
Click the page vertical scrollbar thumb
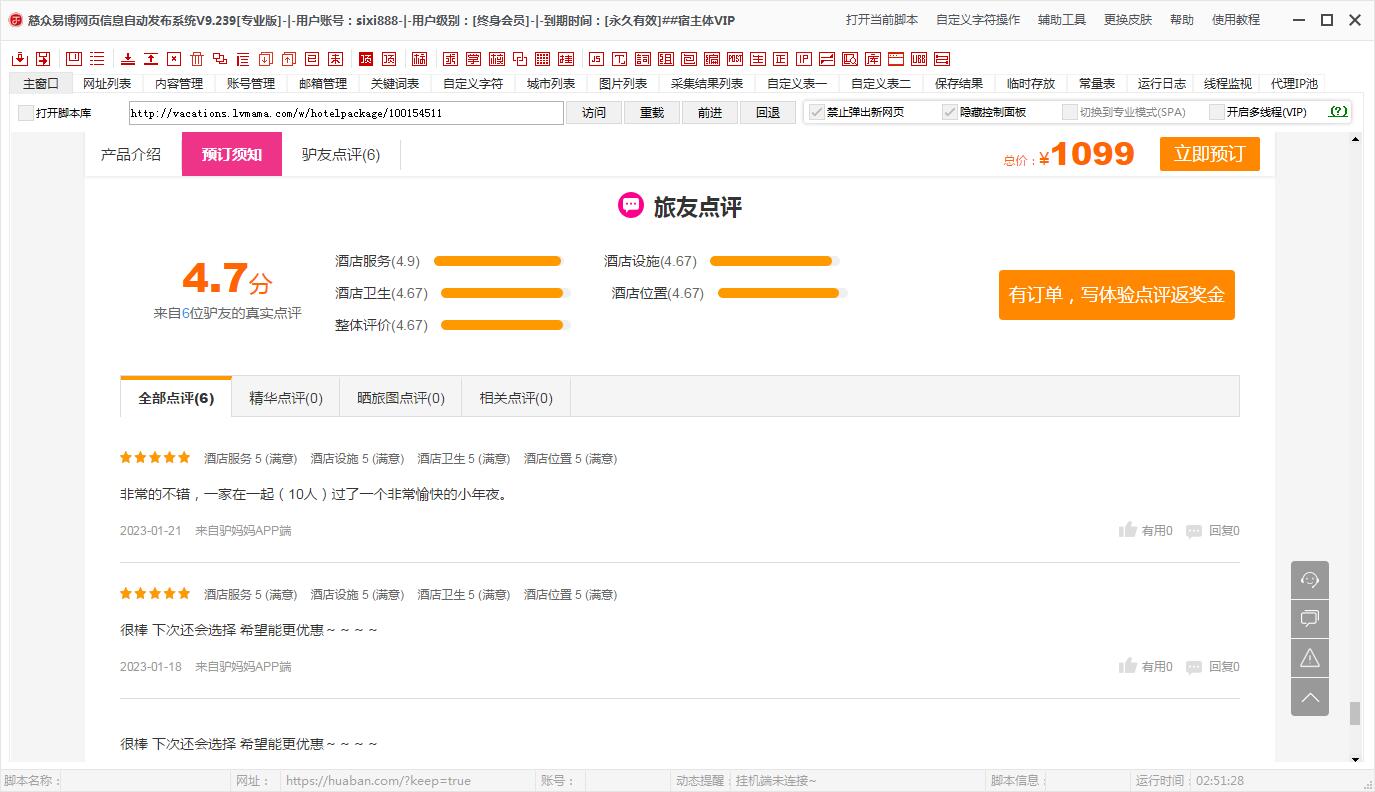[1355, 713]
